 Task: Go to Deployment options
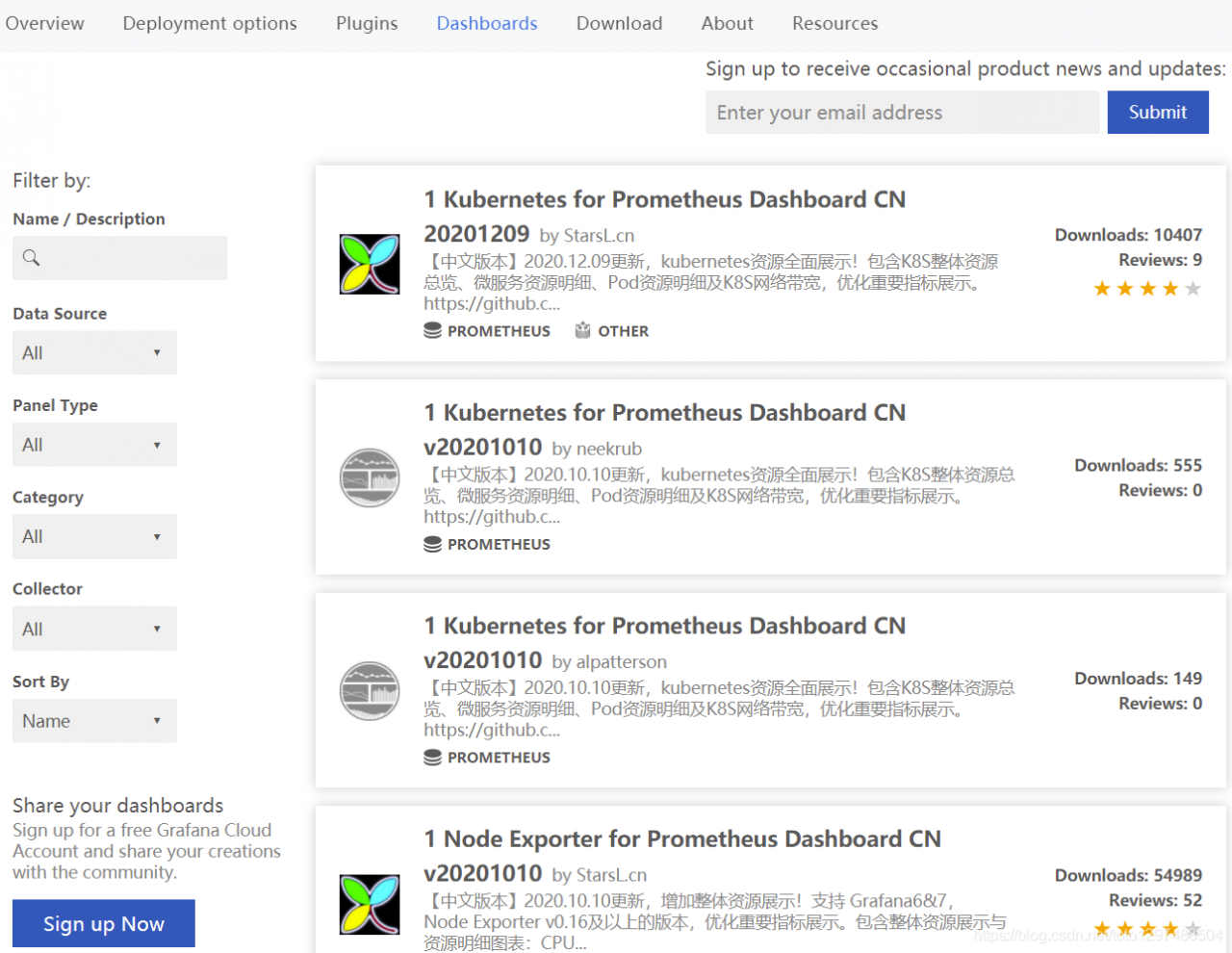coord(210,23)
